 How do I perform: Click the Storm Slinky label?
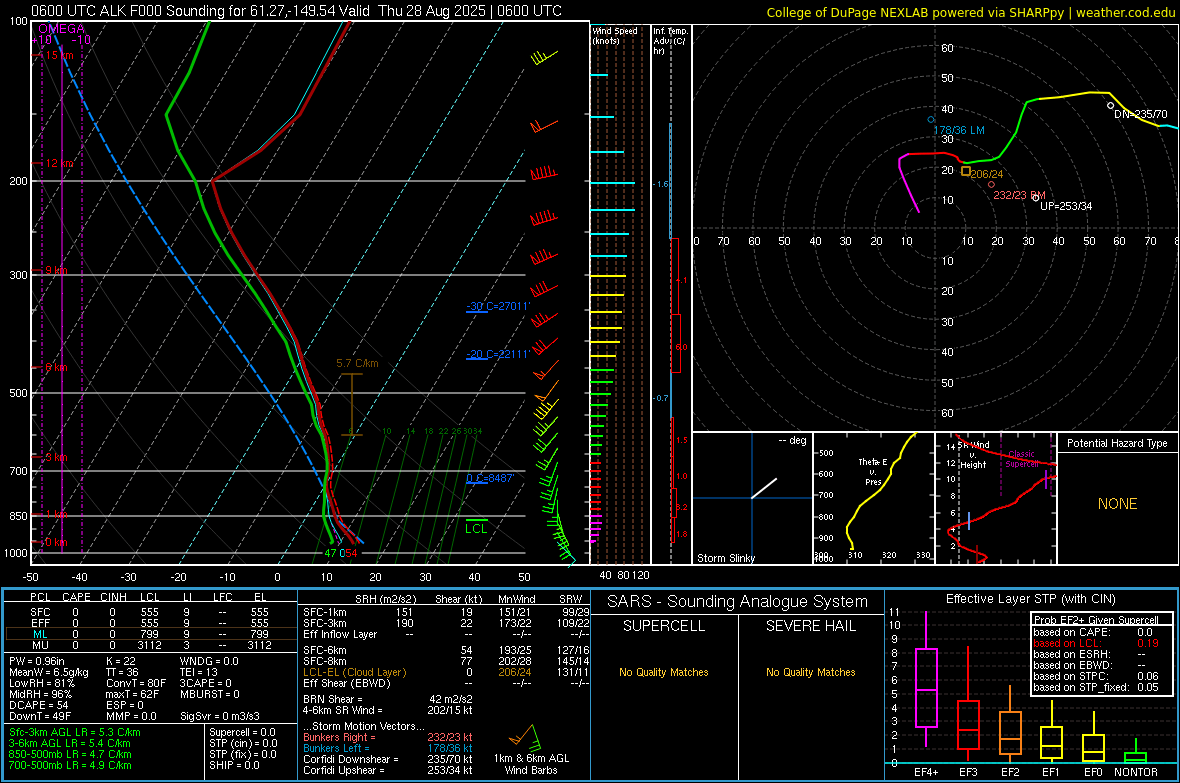[x=725, y=558]
